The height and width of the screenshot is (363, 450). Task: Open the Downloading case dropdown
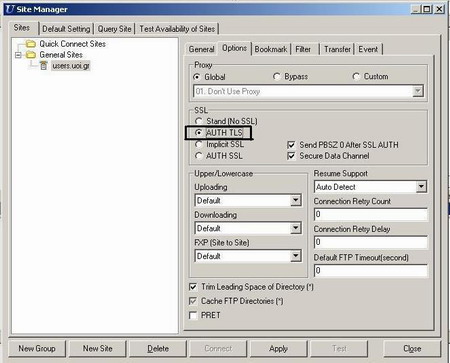coord(295,228)
